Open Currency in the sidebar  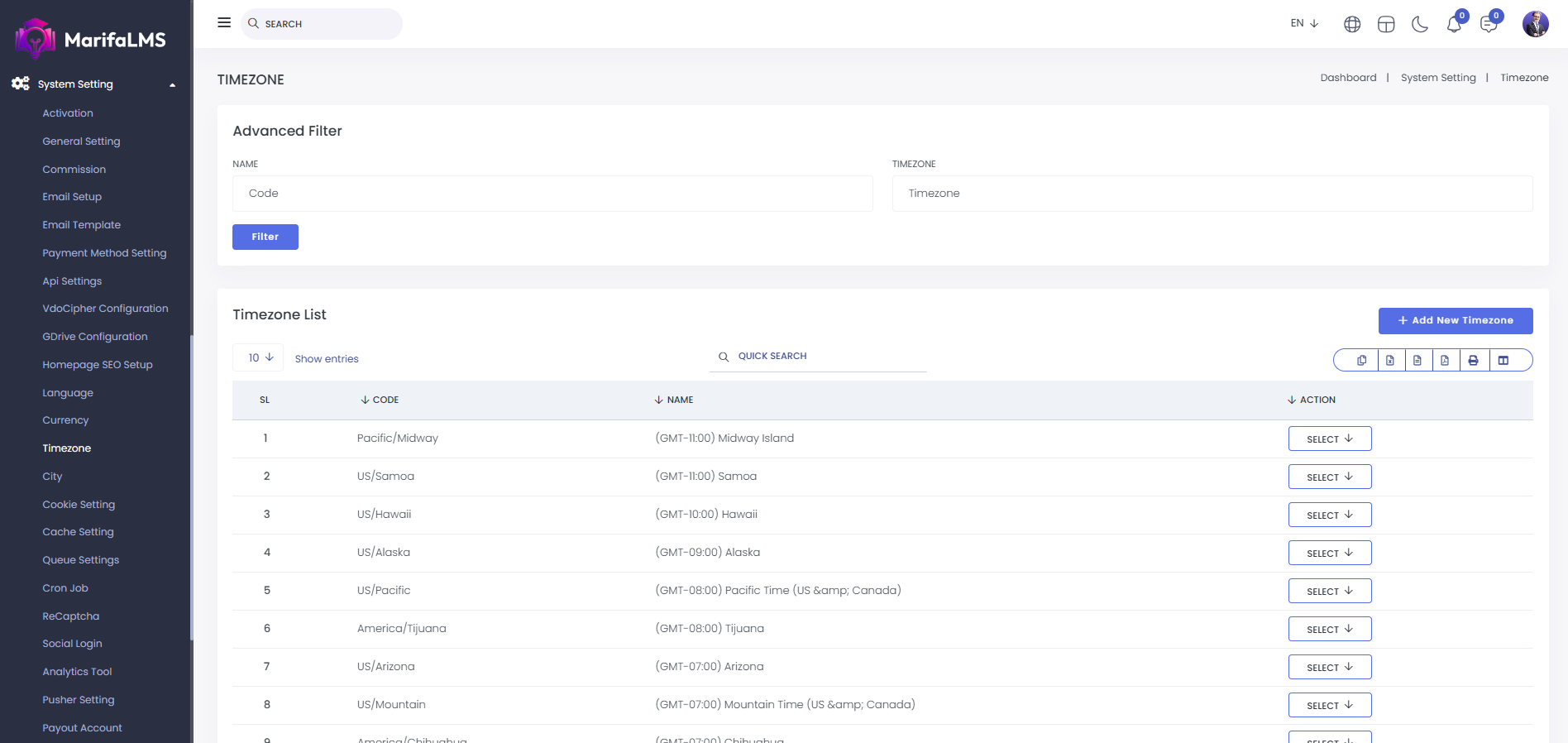coord(65,420)
